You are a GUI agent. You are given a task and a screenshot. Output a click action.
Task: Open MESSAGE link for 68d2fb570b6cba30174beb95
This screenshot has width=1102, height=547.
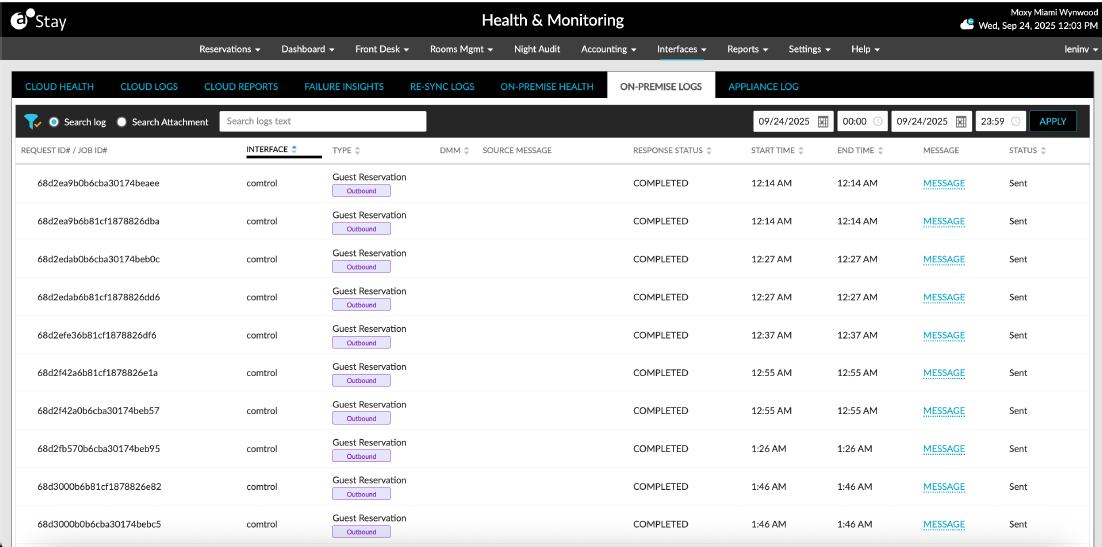click(x=944, y=449)
